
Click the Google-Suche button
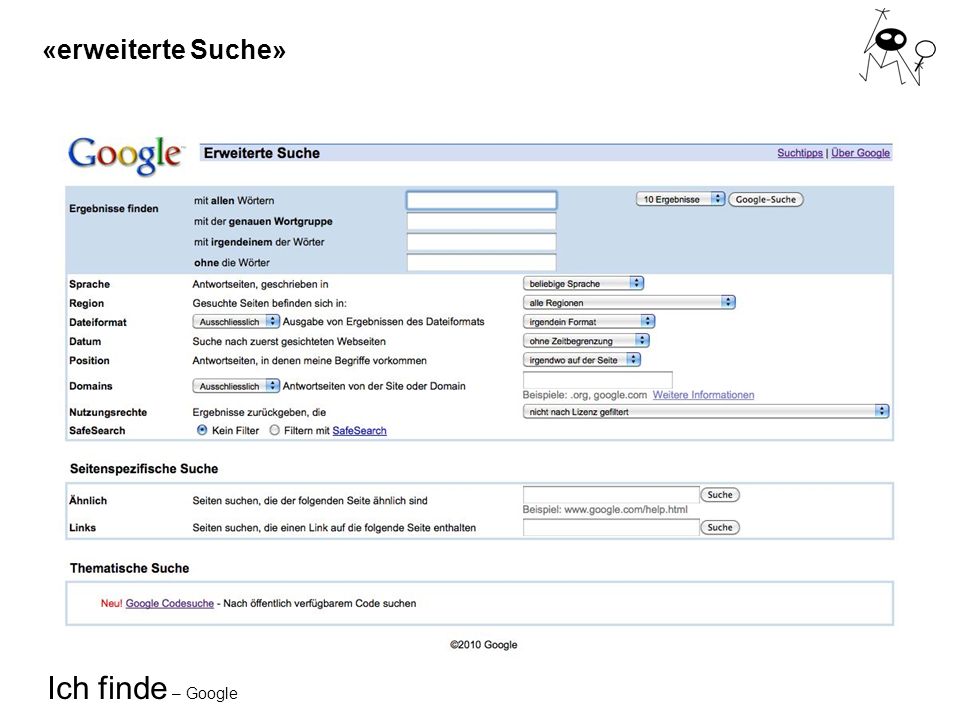tap(765, 200)
